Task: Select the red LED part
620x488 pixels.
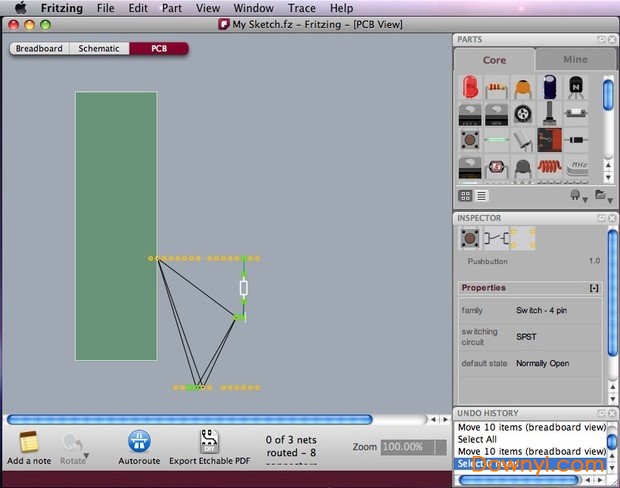Action: click(470, 88)
